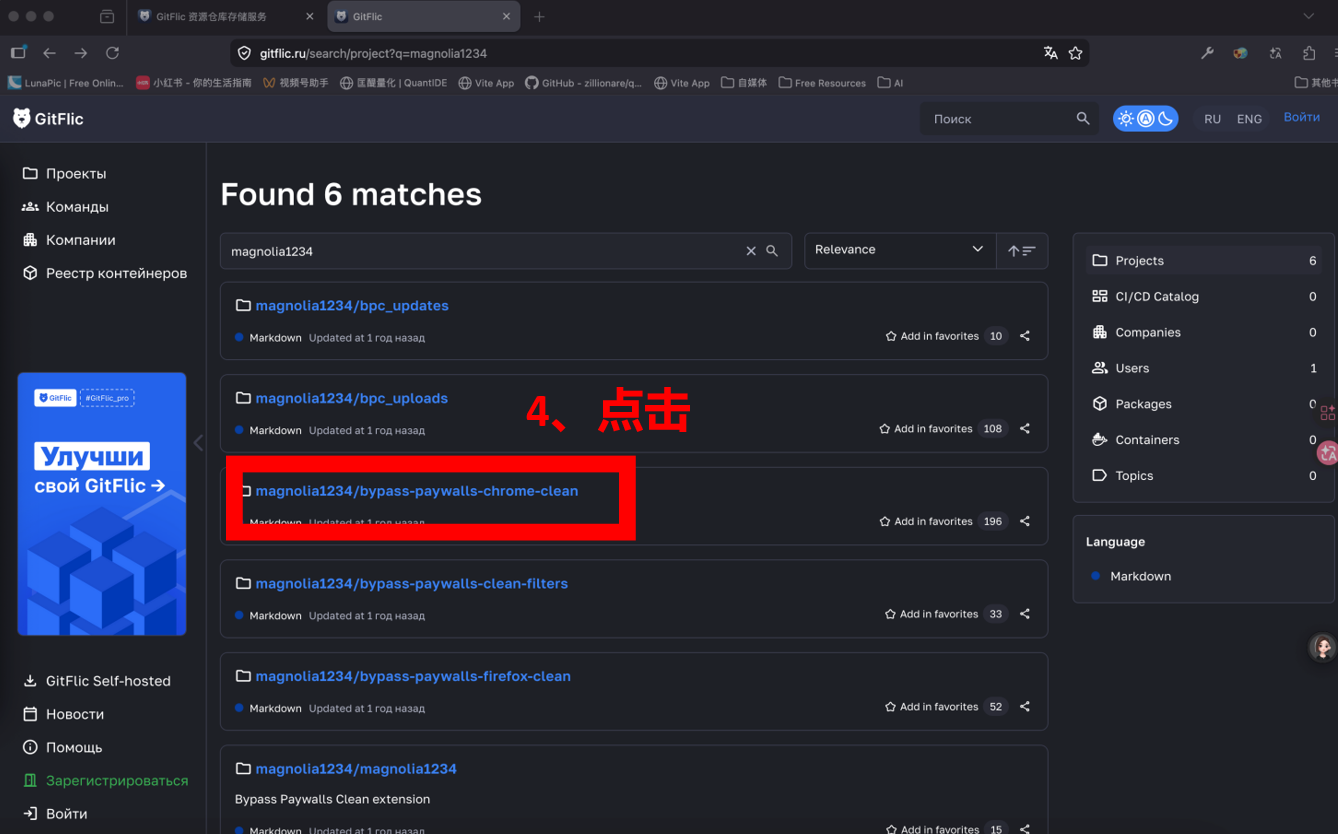
Task: Share the bypass-paywalls-firefox-clean project
Action: click(1025, 707)
